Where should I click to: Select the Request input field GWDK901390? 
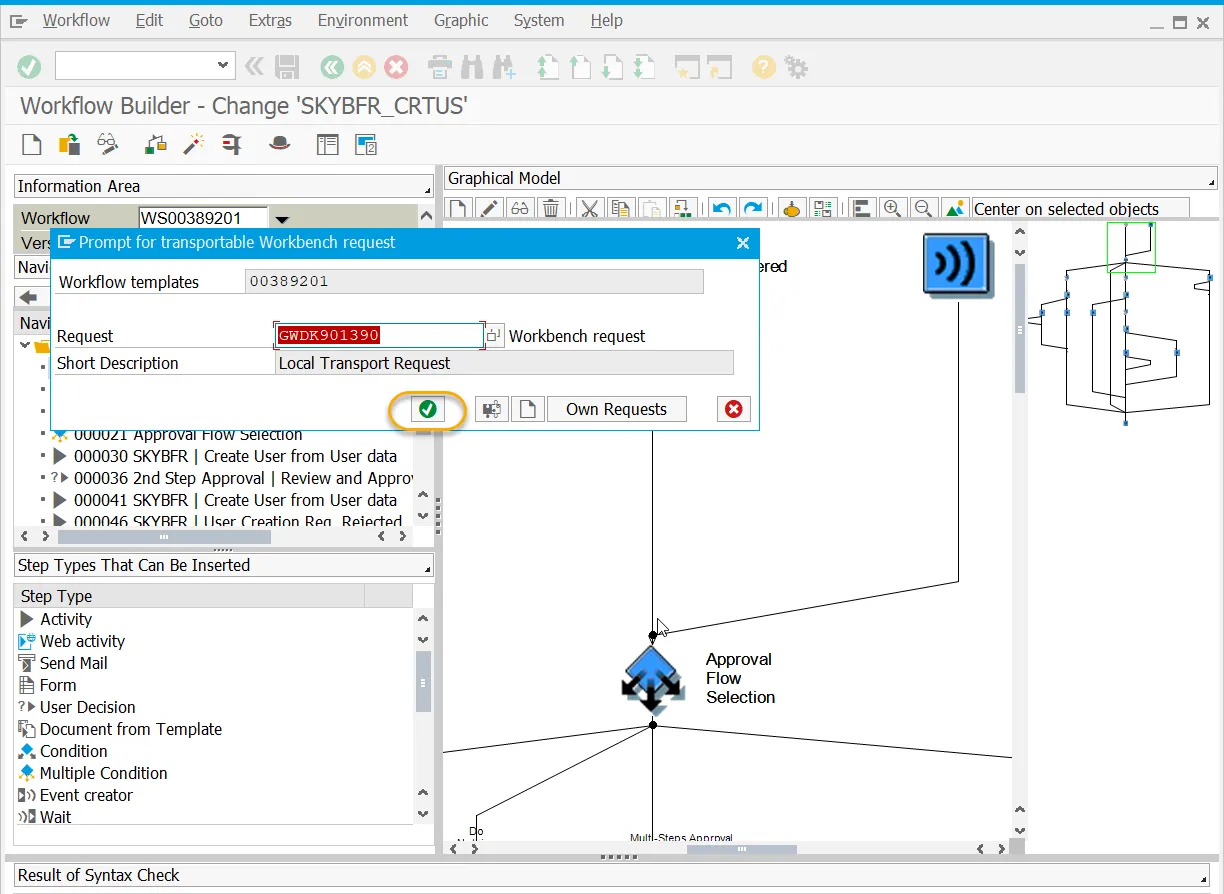(380, 336)
